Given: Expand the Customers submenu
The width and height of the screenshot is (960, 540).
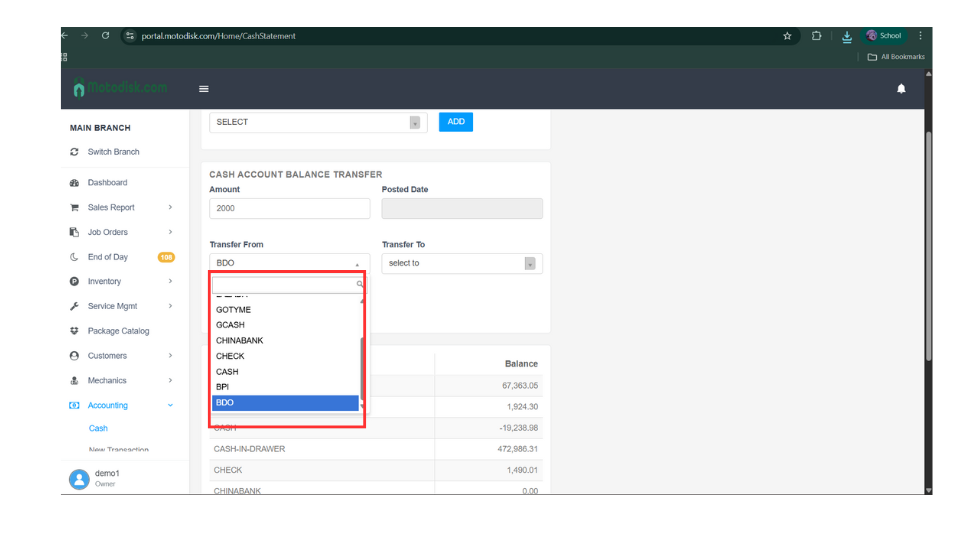Looking at the screenshot, I should tap(170, 356).
